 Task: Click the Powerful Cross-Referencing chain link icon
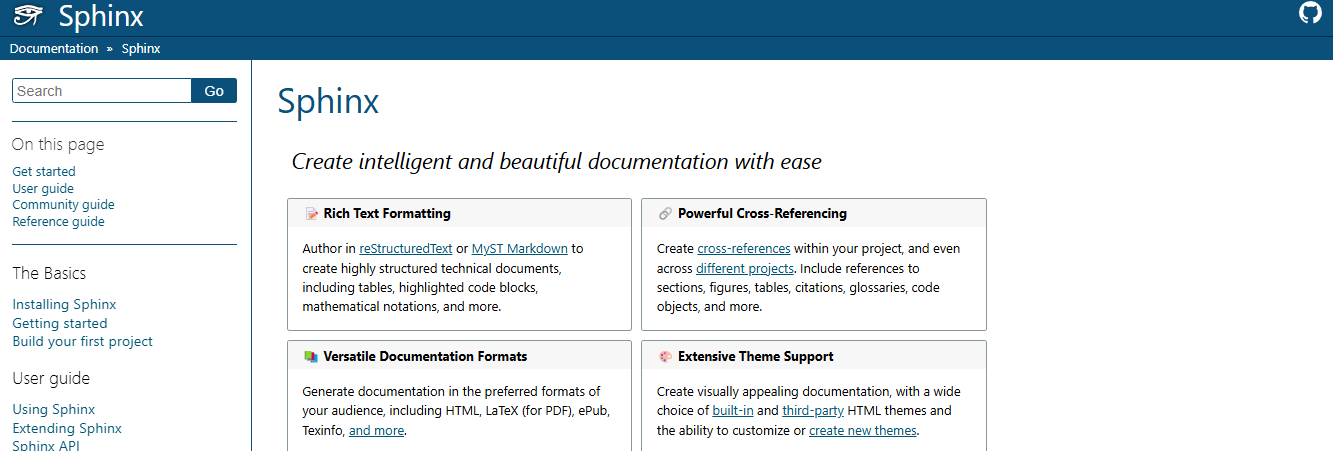coord(665,214)
